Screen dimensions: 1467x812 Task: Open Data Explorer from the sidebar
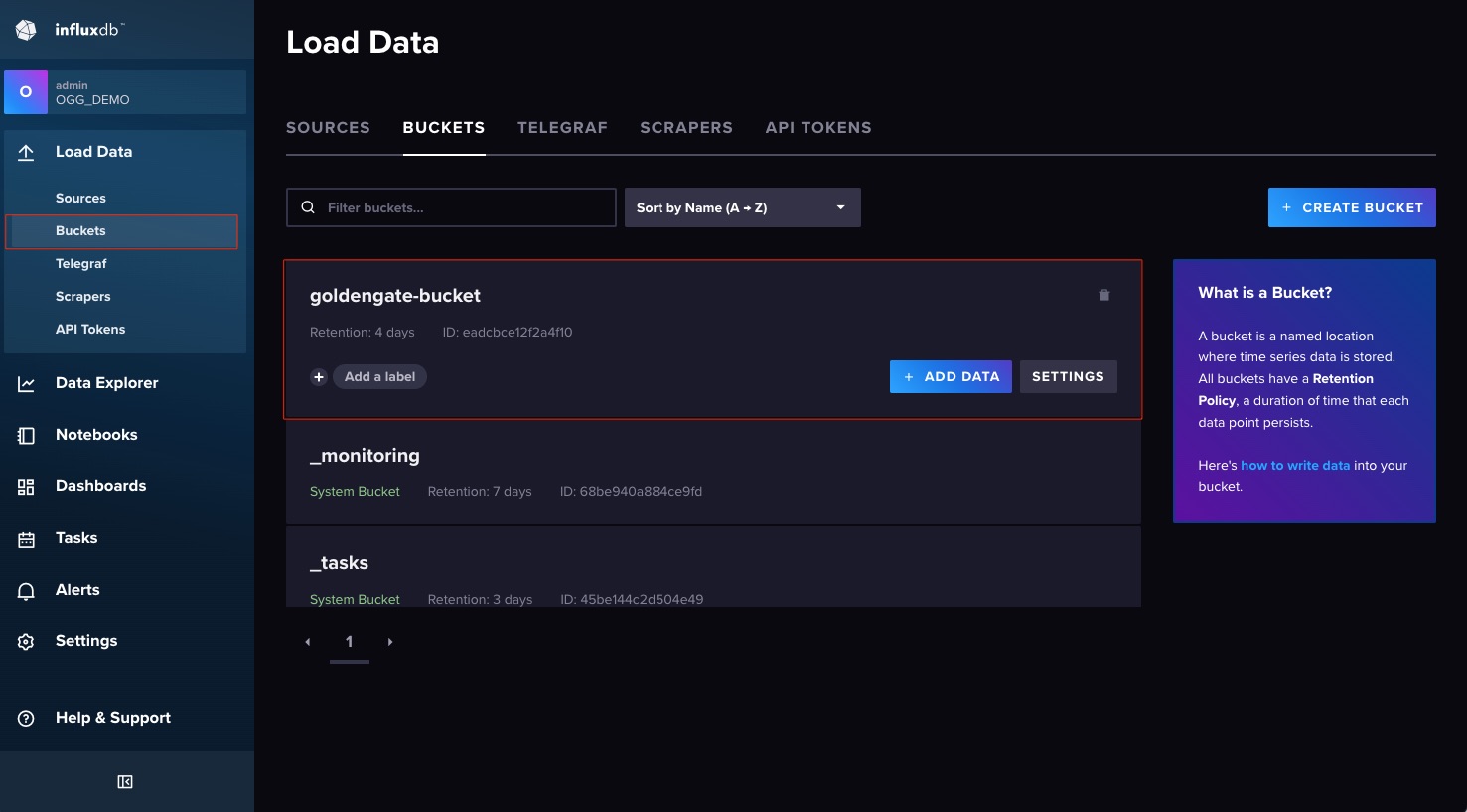[x=106, y=383]
